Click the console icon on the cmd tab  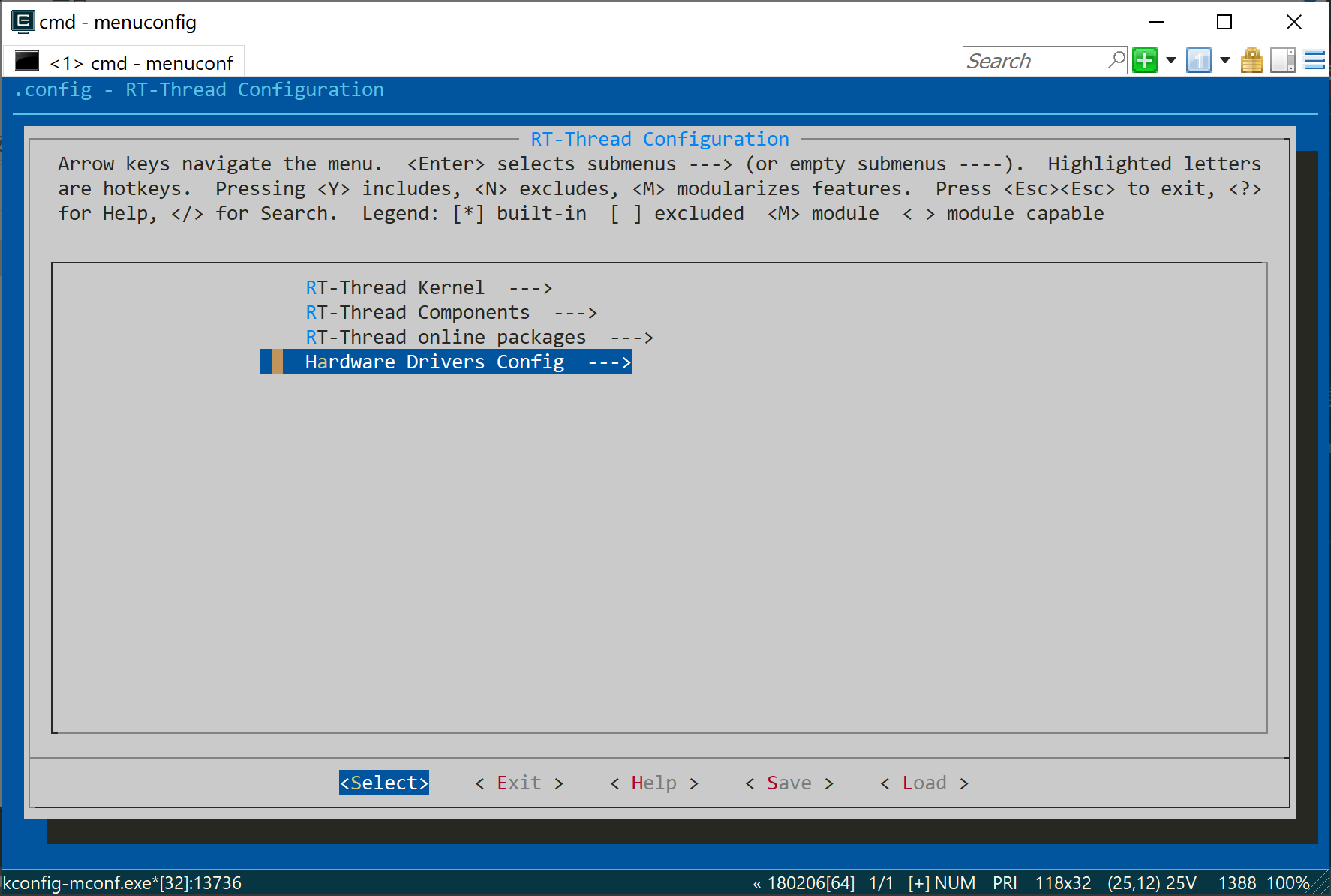(27, 61)
